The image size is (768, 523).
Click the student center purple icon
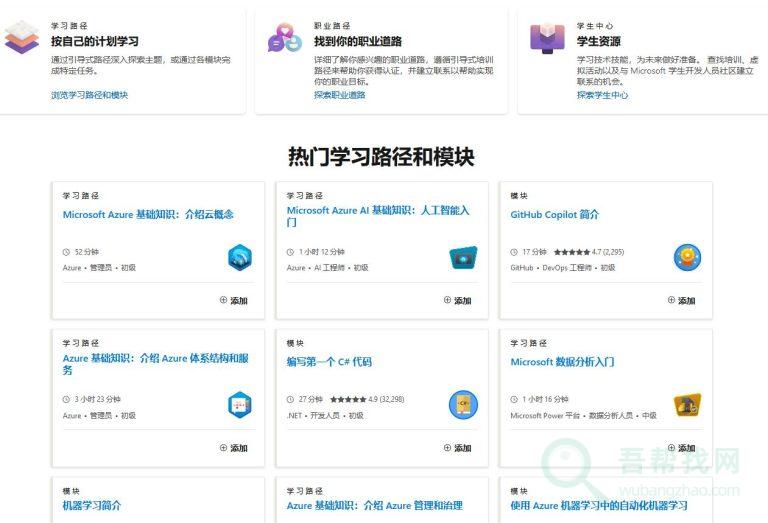[547, 38]
